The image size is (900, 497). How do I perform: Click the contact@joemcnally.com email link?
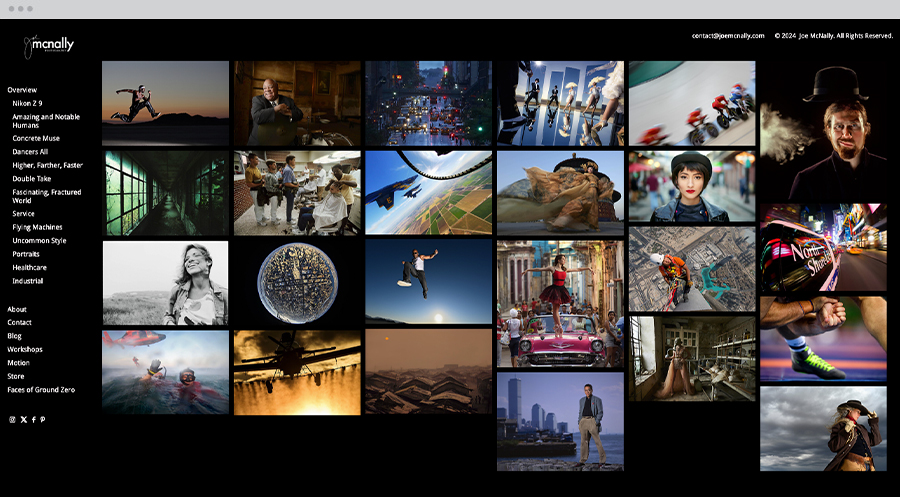click(728, 36)
